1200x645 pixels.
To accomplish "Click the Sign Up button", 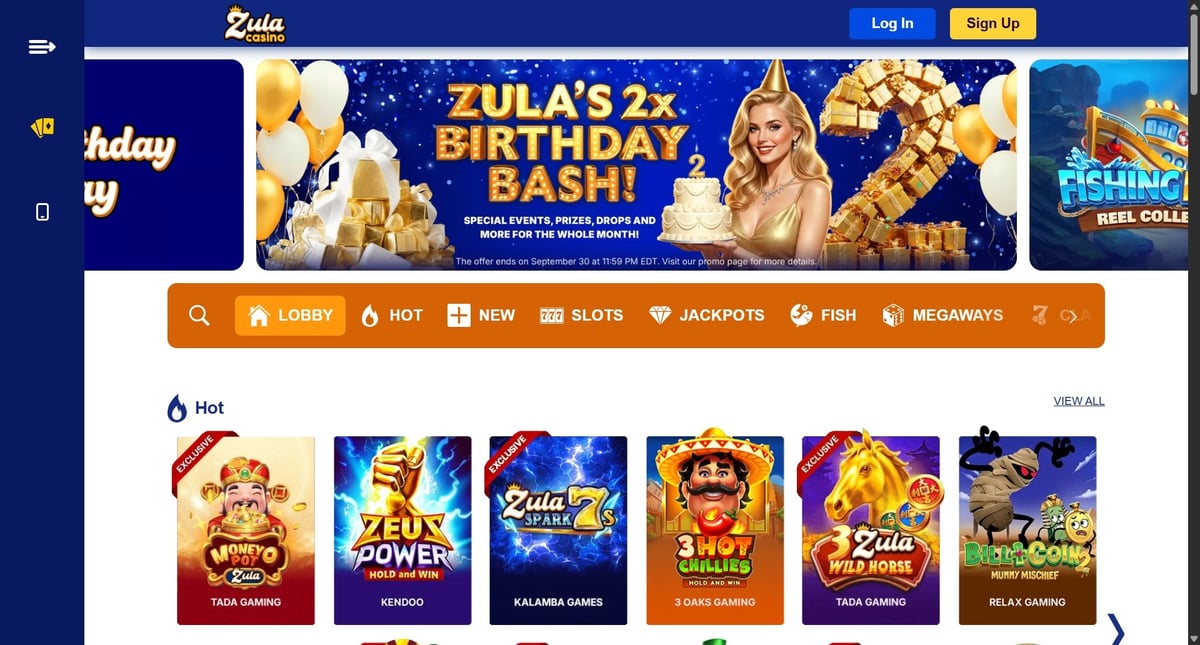I will coord(993,24).
